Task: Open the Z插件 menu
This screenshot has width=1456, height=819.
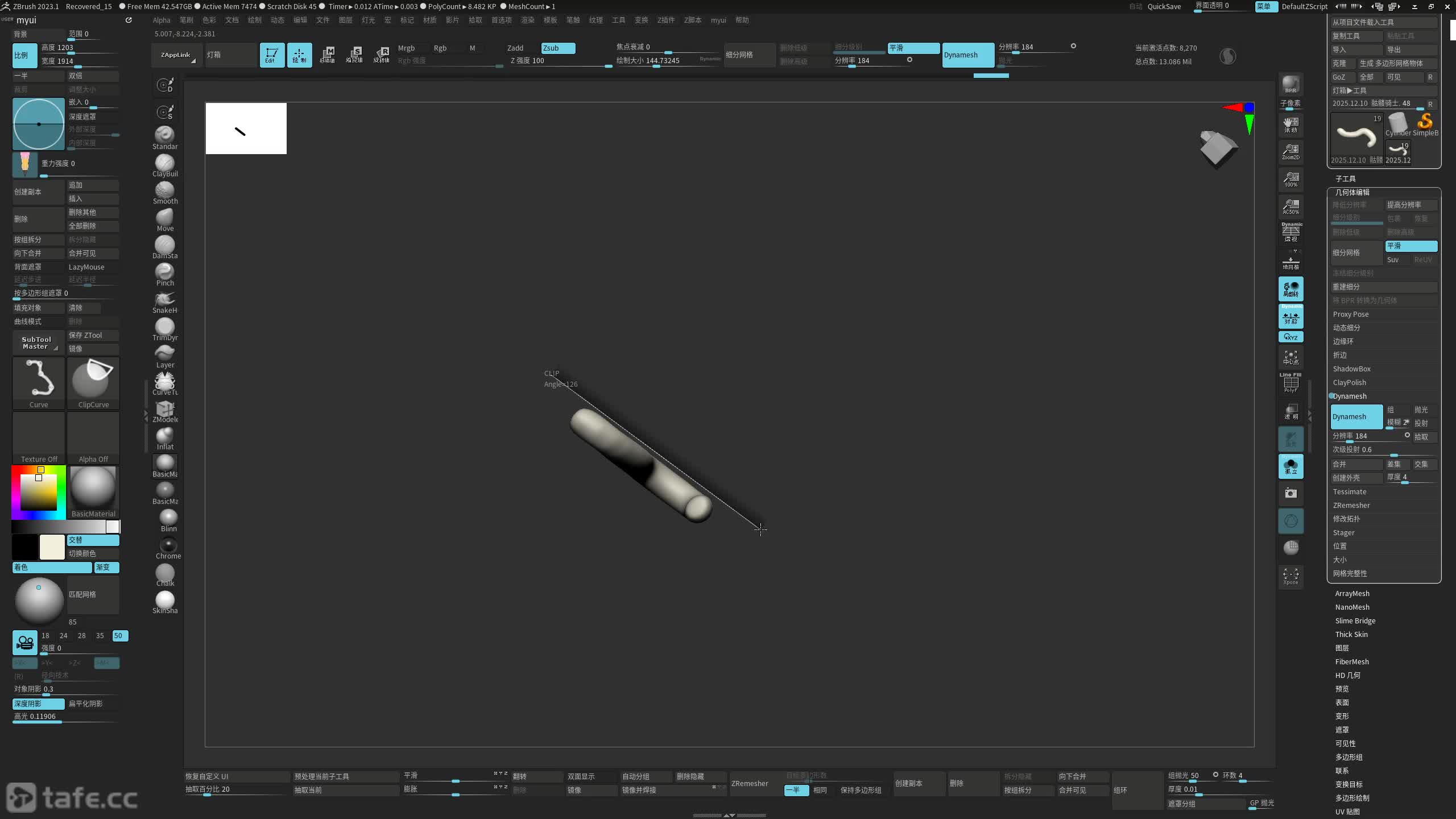Action: tap(665, 20)
